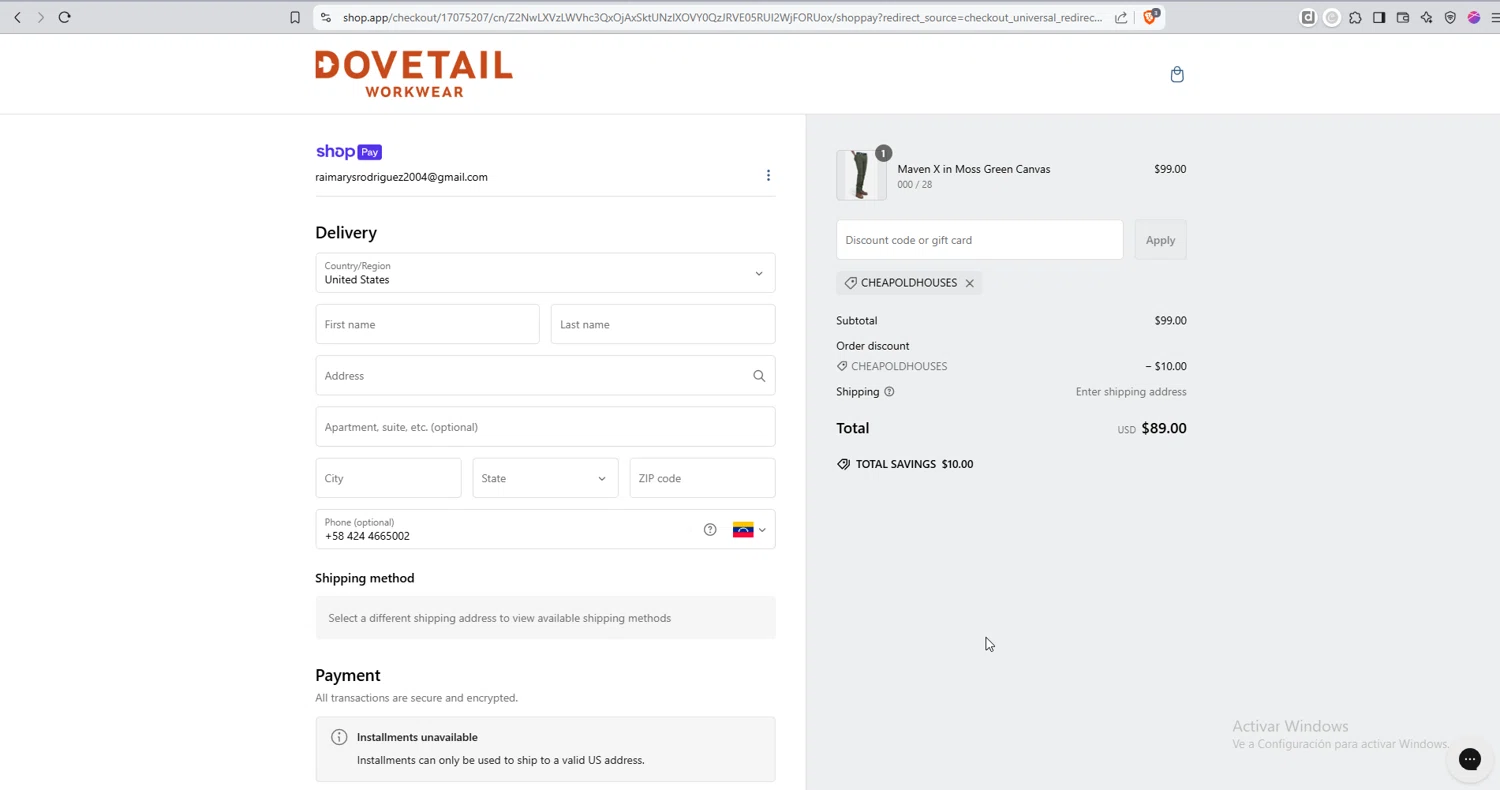Remove the CHEAPOLDHOUSES discount code tag
1500x790 pixels.
[x=969, y=283]
